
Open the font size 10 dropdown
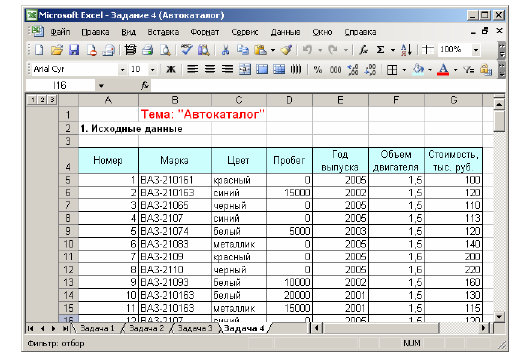[153, 70]
